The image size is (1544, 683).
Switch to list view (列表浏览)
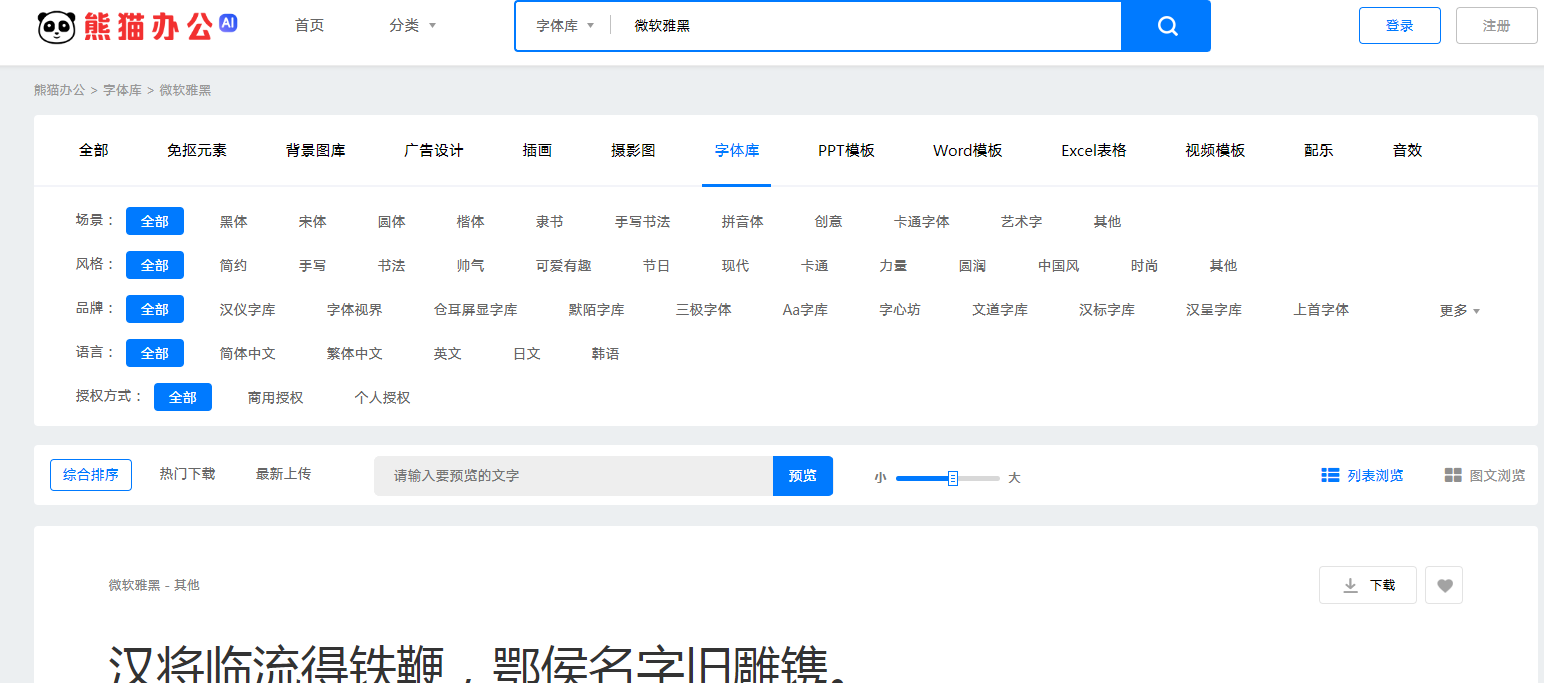(1362, 476)
